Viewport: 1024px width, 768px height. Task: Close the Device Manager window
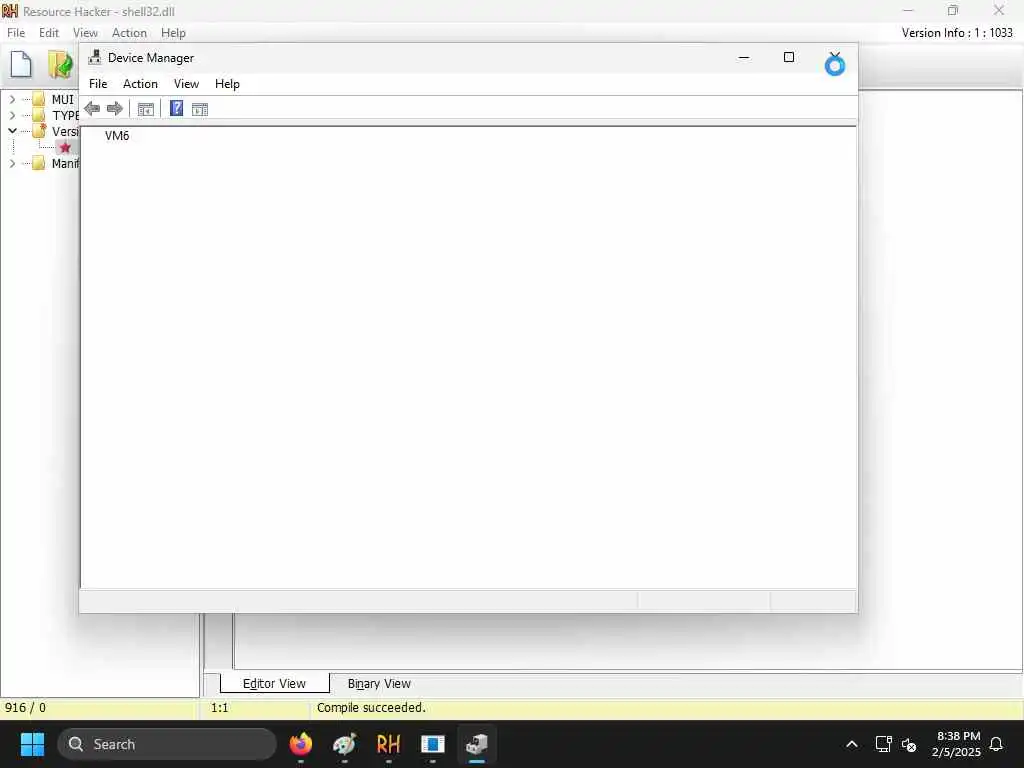tap(835, 57)
